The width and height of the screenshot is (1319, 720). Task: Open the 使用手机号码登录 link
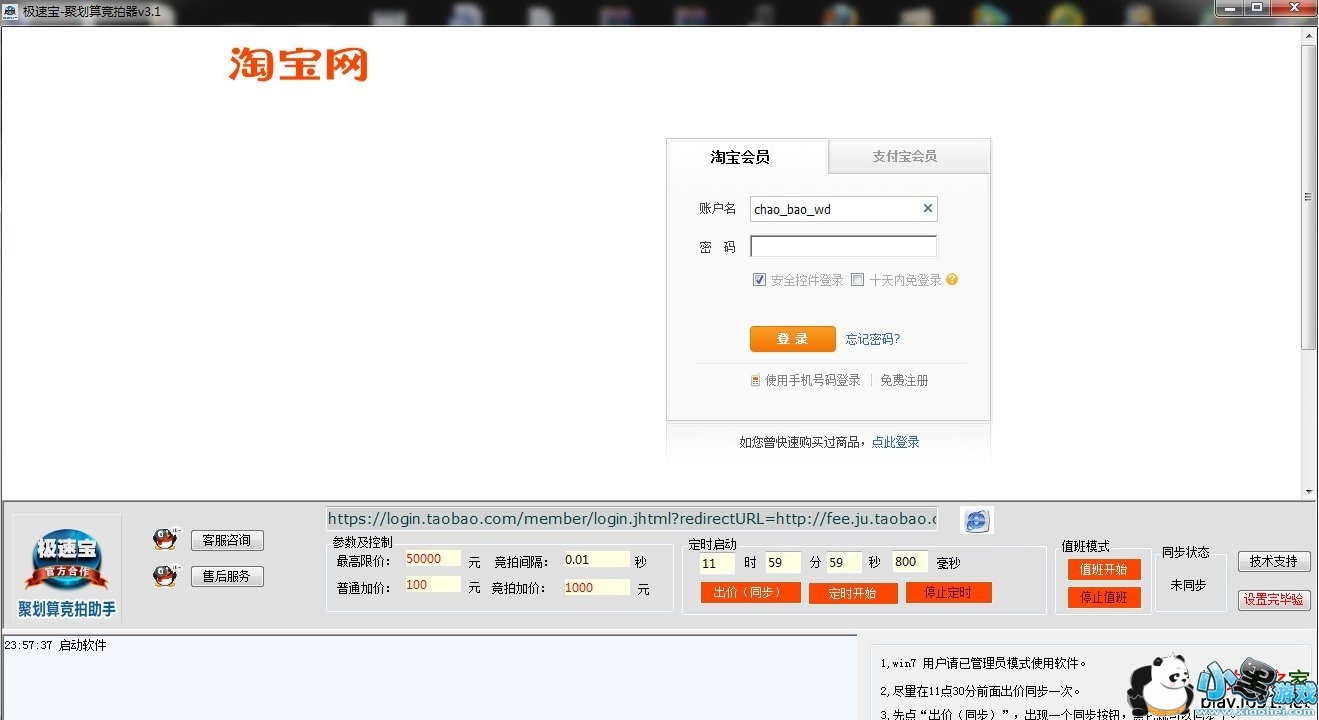812,381
